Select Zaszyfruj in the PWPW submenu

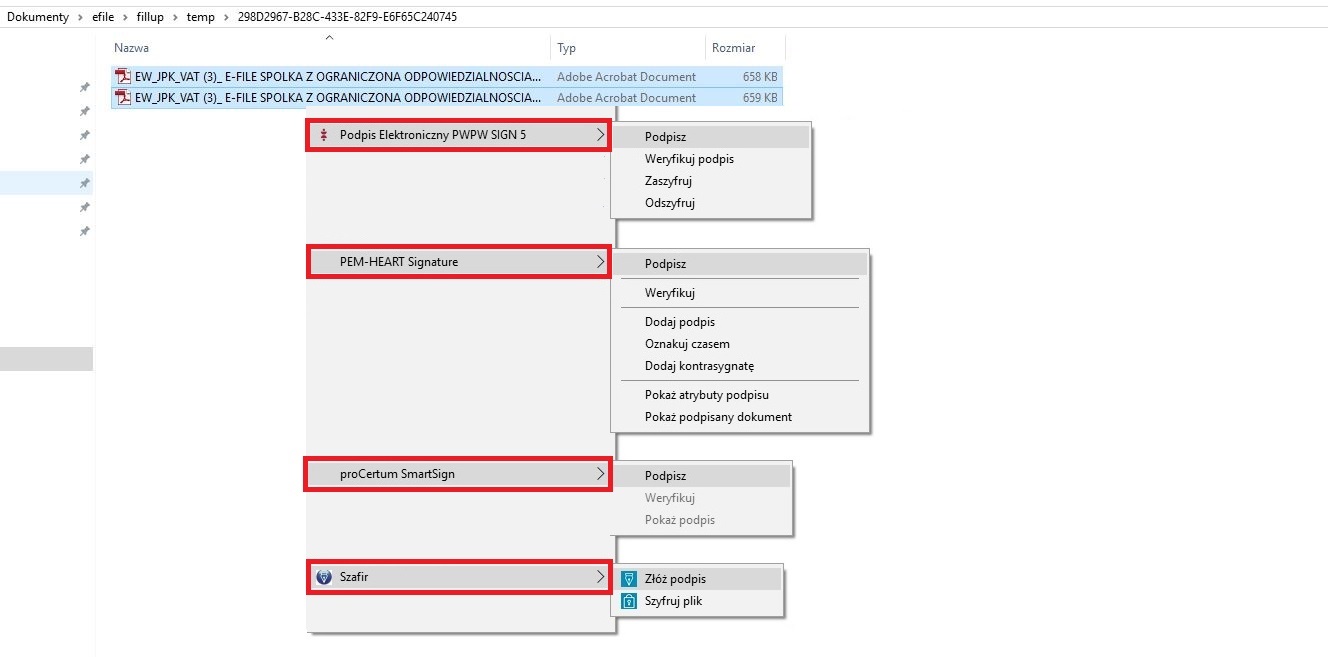tap(710, 181)
